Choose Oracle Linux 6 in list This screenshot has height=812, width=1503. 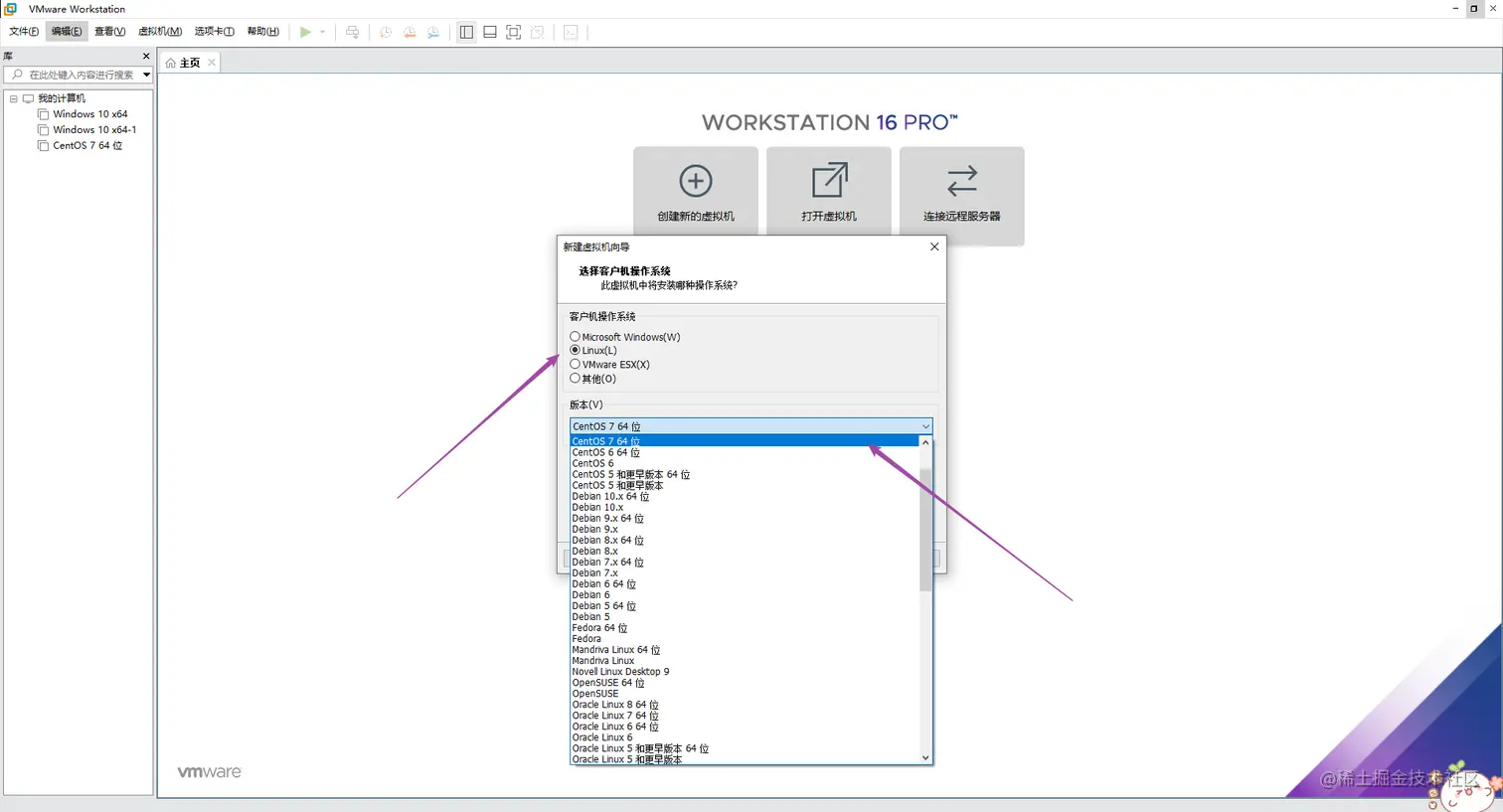click(745, 736)
